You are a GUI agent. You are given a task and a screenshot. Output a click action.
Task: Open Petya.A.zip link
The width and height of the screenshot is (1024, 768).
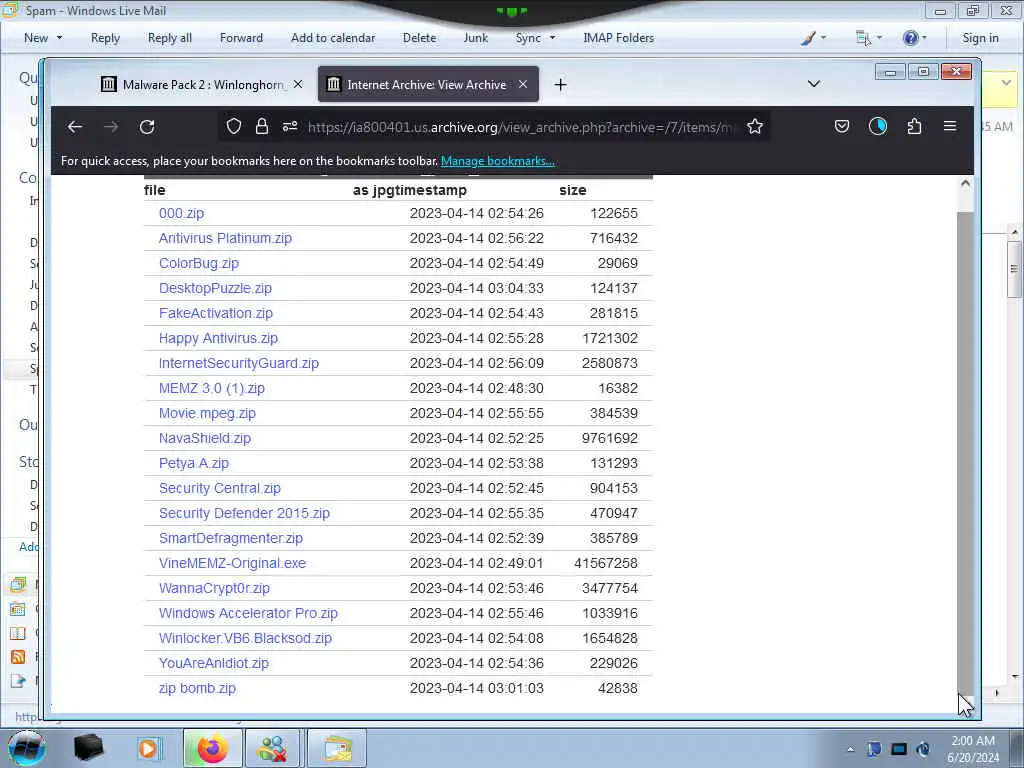[193, 464]
